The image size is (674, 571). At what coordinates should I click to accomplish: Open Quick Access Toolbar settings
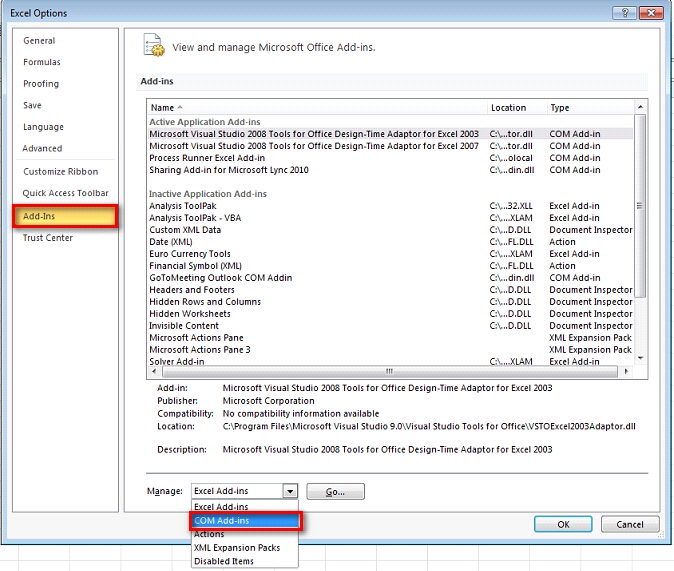pyautogui.click(x=65, y=193)
